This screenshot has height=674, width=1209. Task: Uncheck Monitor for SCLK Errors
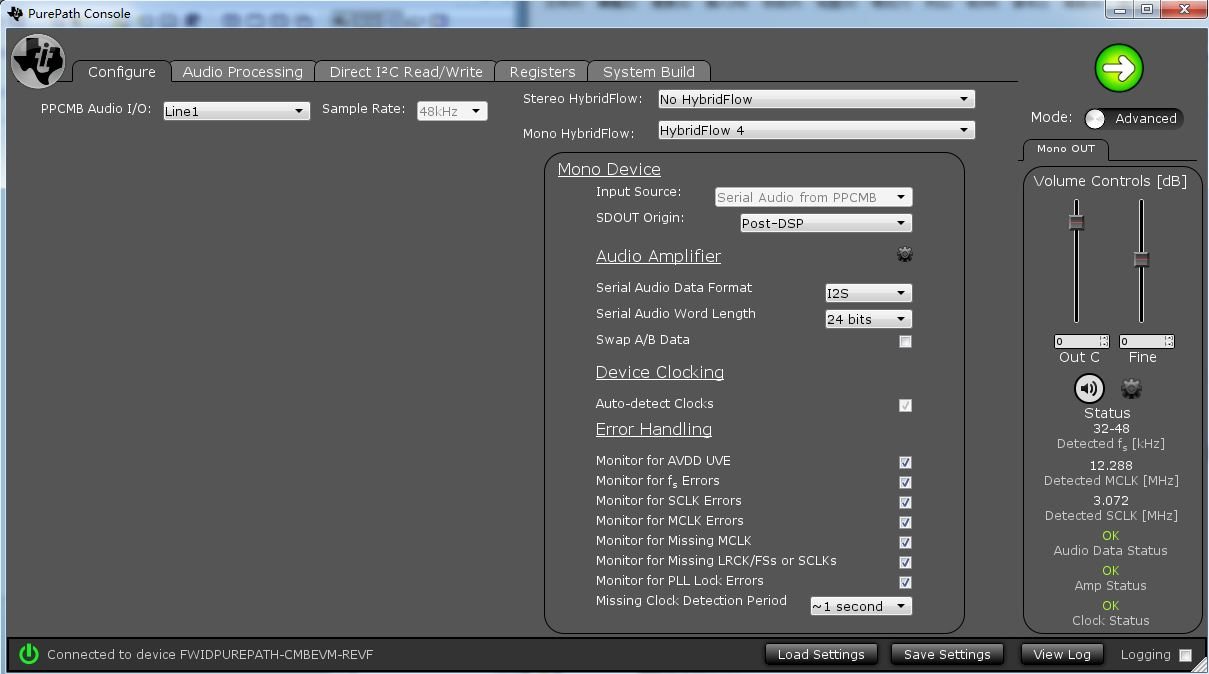(905, 502)
